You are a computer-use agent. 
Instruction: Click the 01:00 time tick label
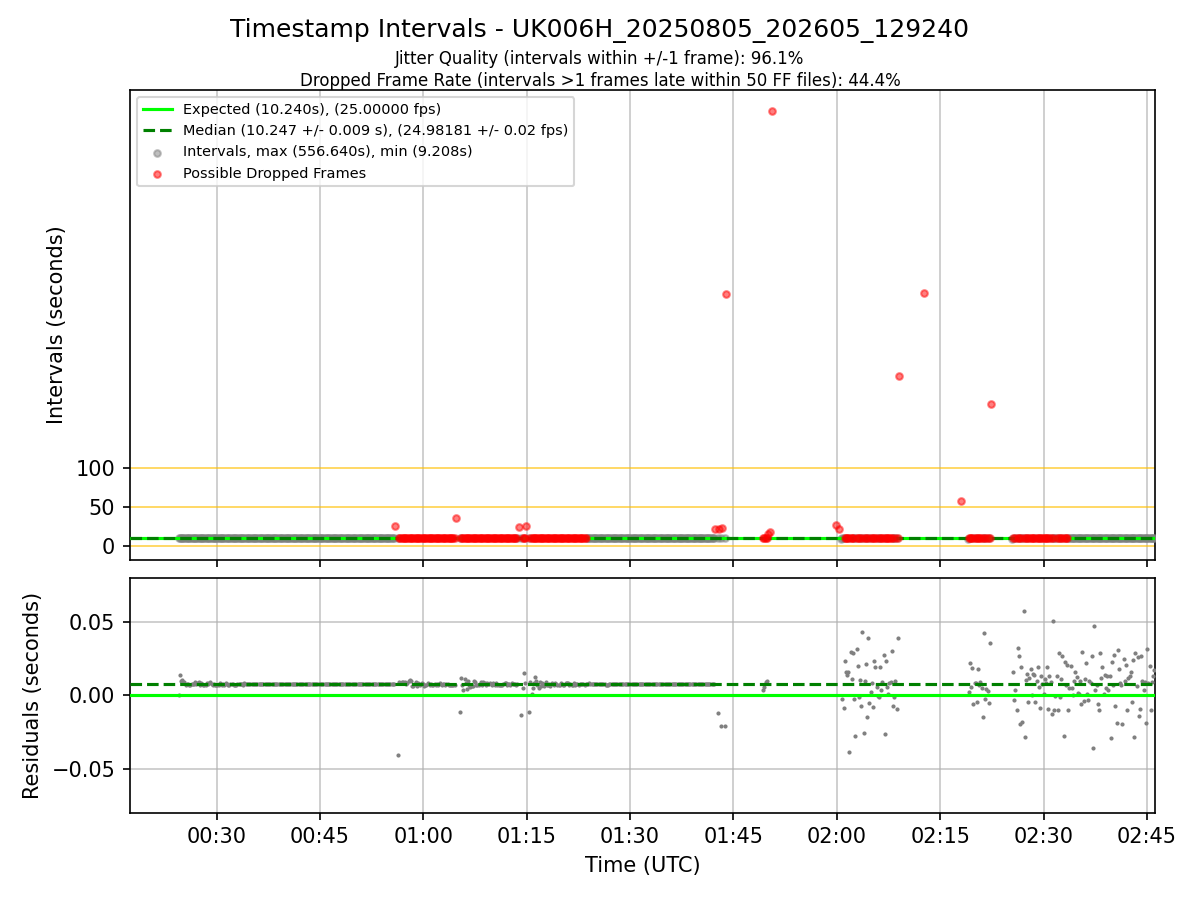(423, 835)
